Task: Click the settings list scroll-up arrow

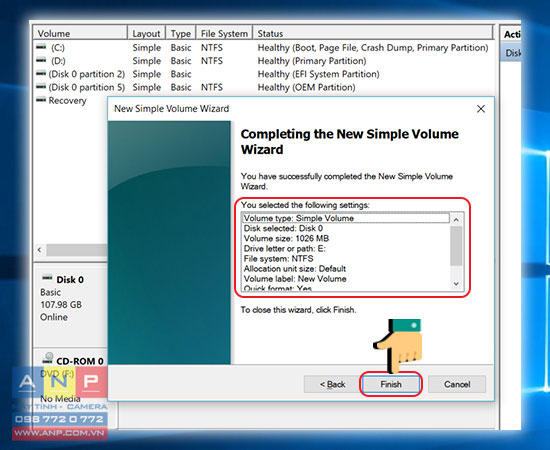Action: 456,220
